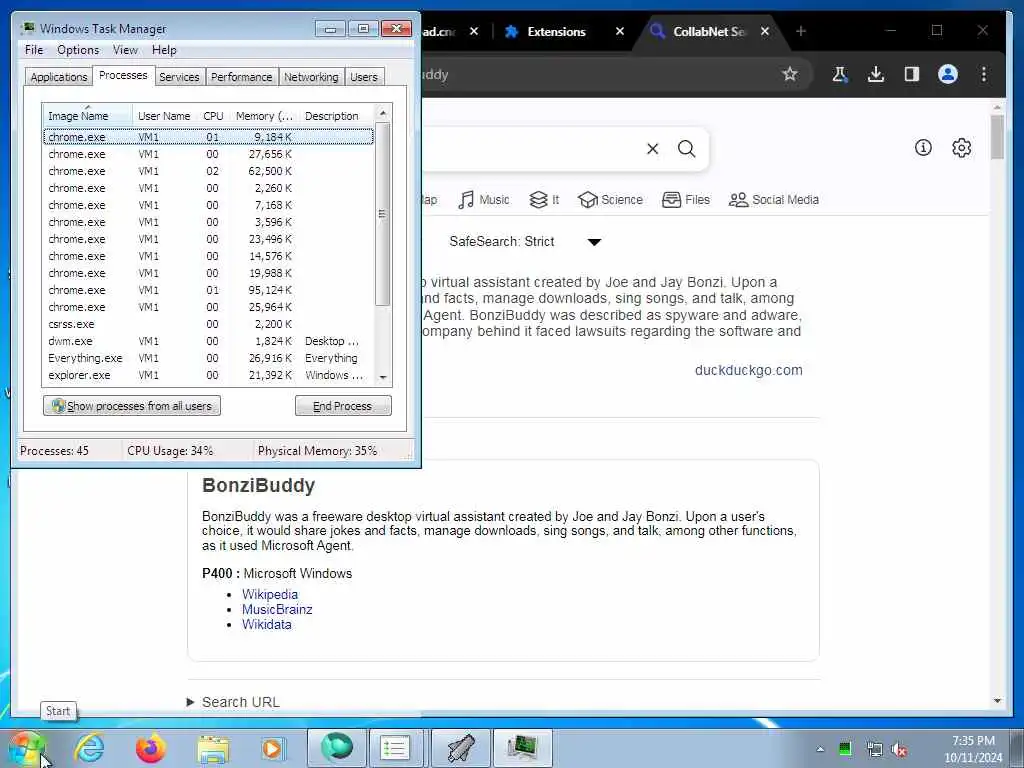Switch to the Applications tab in Task Manager
This screenshot has height=768, width=1024.
[x=59, y=77]
